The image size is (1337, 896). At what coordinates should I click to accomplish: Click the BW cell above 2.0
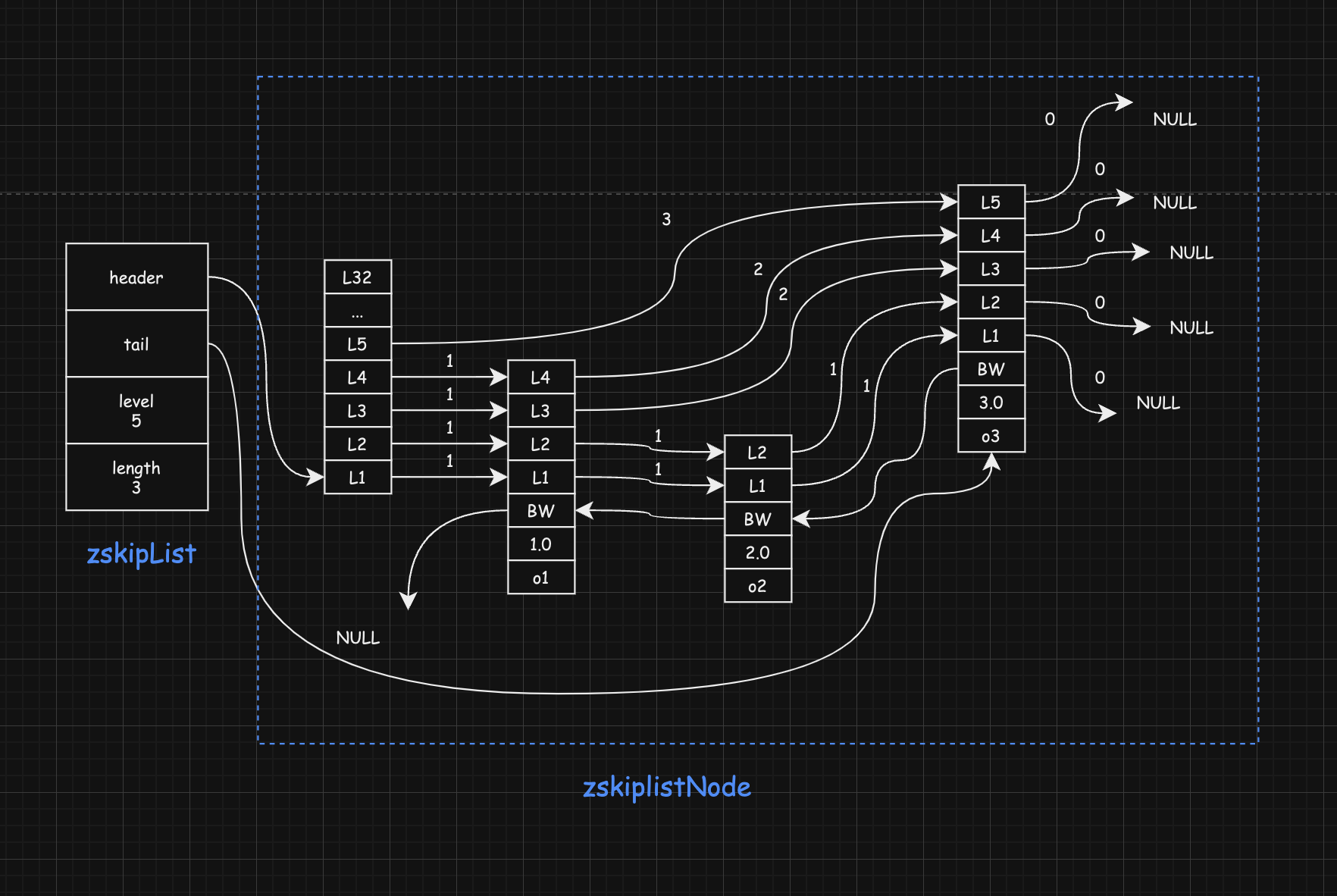point(757,519)
